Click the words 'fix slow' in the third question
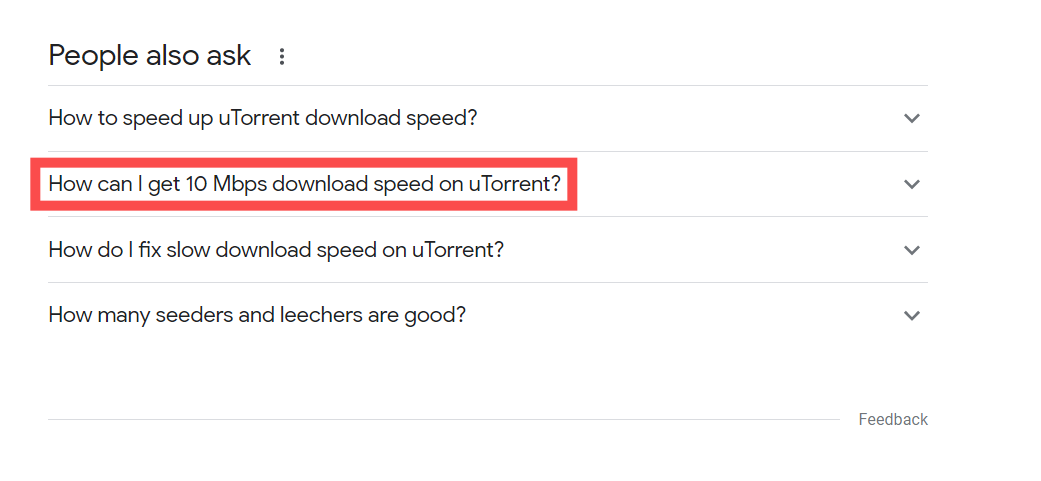1041x481 pixels. pyautogui.click(x=179, y=250)
